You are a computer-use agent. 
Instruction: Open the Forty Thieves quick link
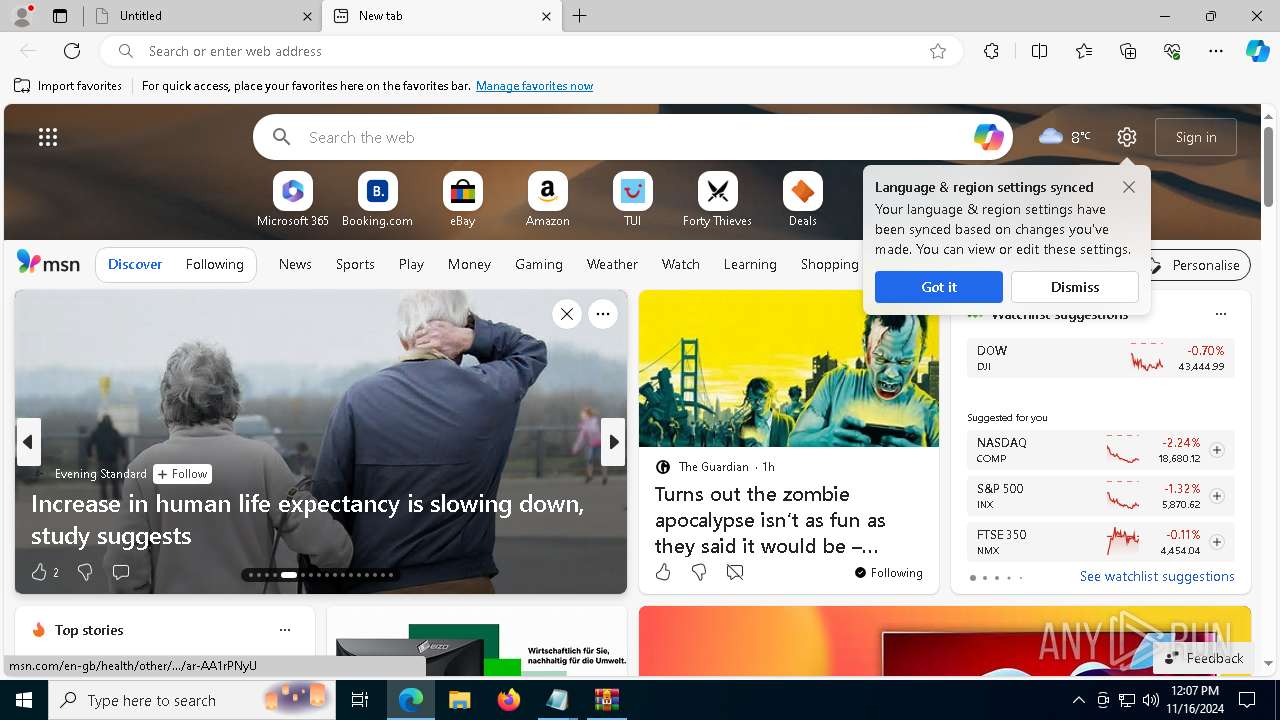tap(717, 200)
